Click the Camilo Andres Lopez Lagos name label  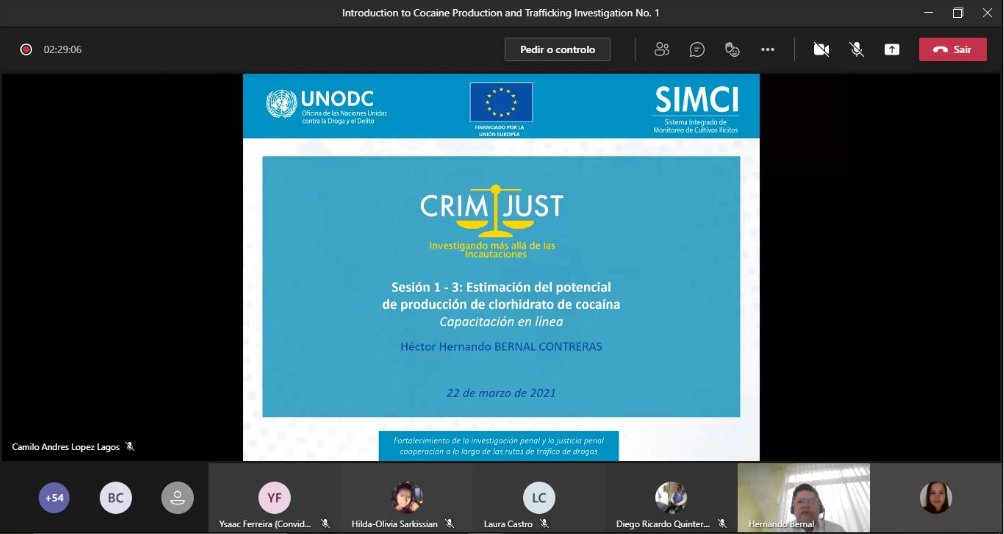pyautogui.click(x=66, y=447)
